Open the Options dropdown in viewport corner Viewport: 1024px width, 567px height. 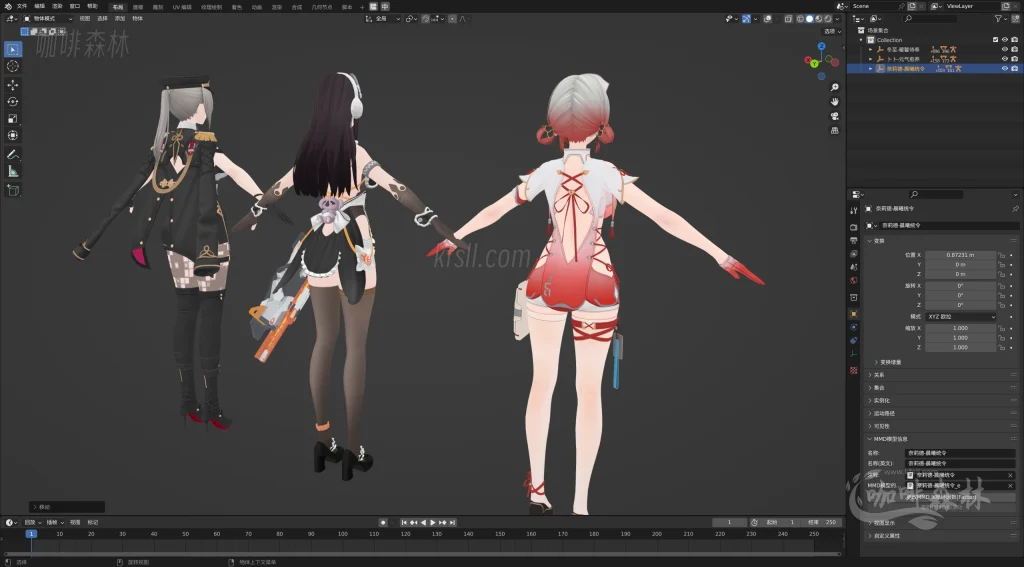[x=831, y=31]
